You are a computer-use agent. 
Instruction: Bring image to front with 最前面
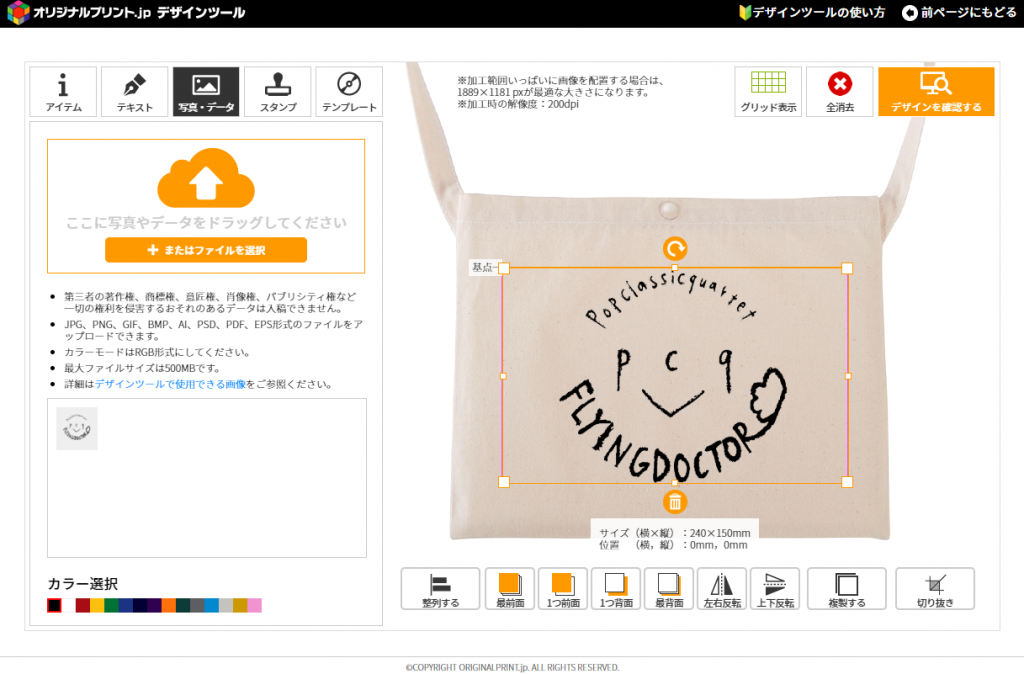coord(510,588)
